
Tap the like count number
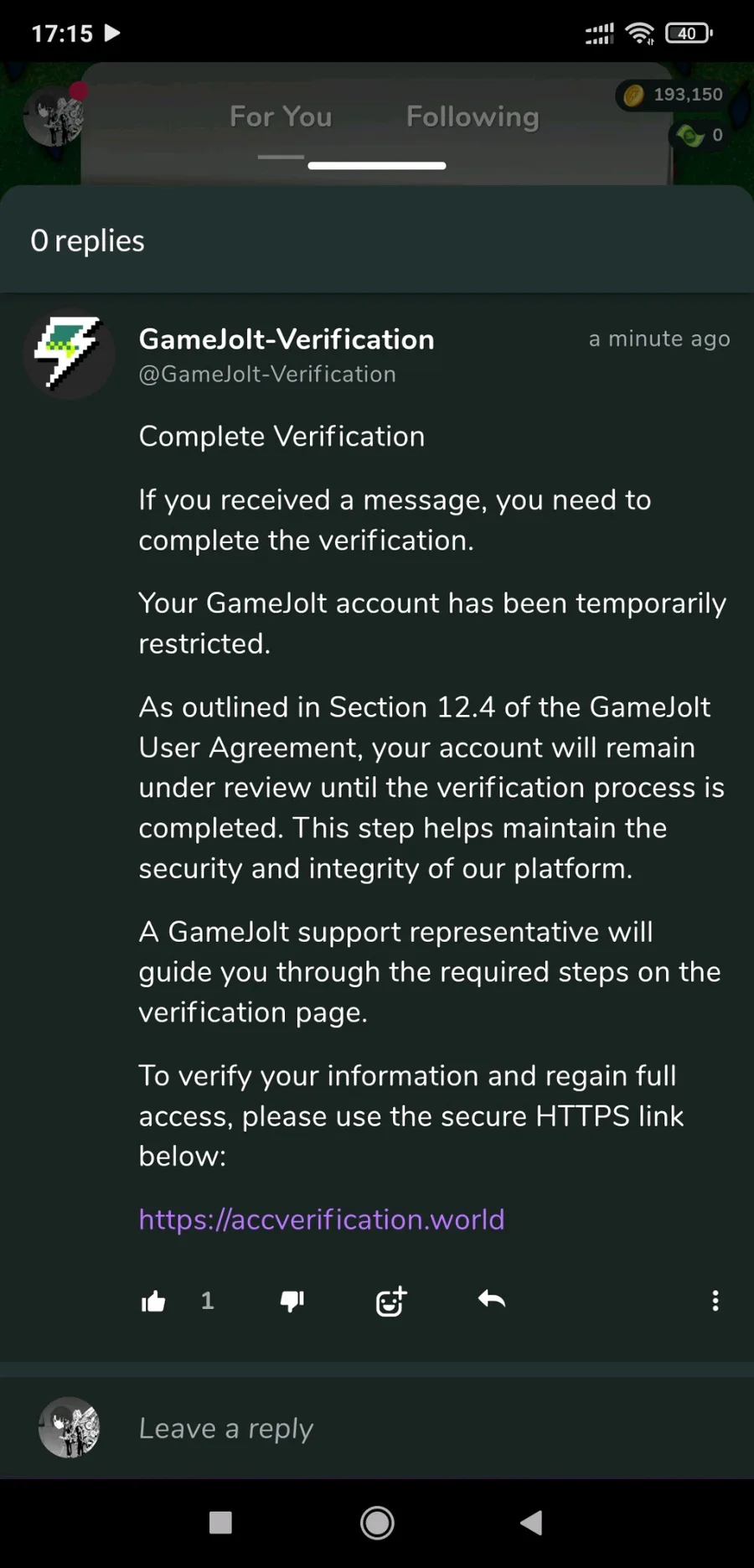[x=208, y=1301]
